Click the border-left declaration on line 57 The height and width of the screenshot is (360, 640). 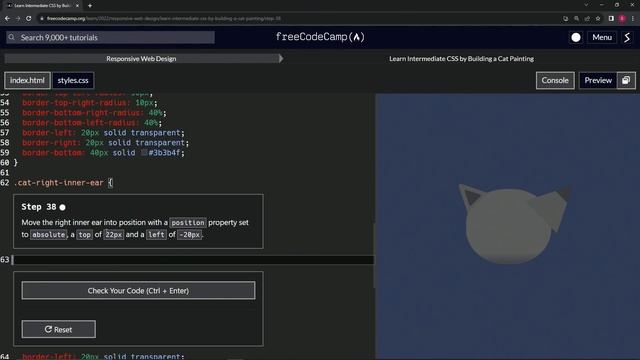pyautogui.click(x=103, y=133)
